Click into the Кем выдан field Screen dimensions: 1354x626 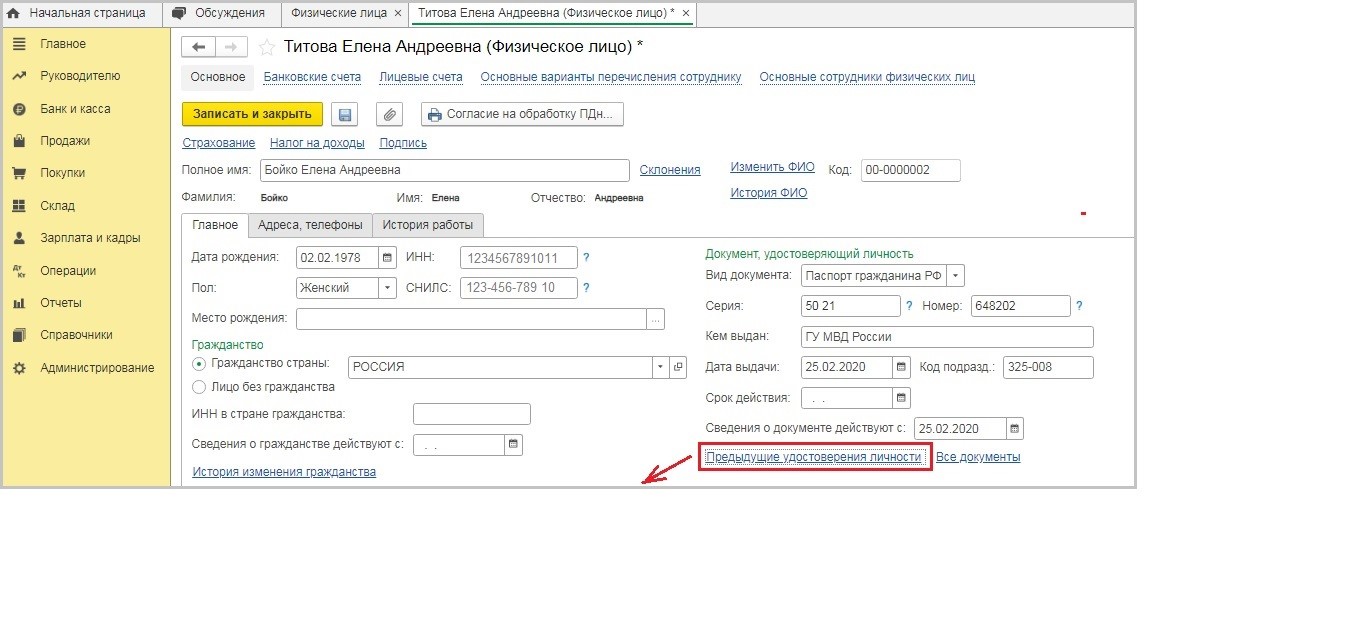[947, 337]
